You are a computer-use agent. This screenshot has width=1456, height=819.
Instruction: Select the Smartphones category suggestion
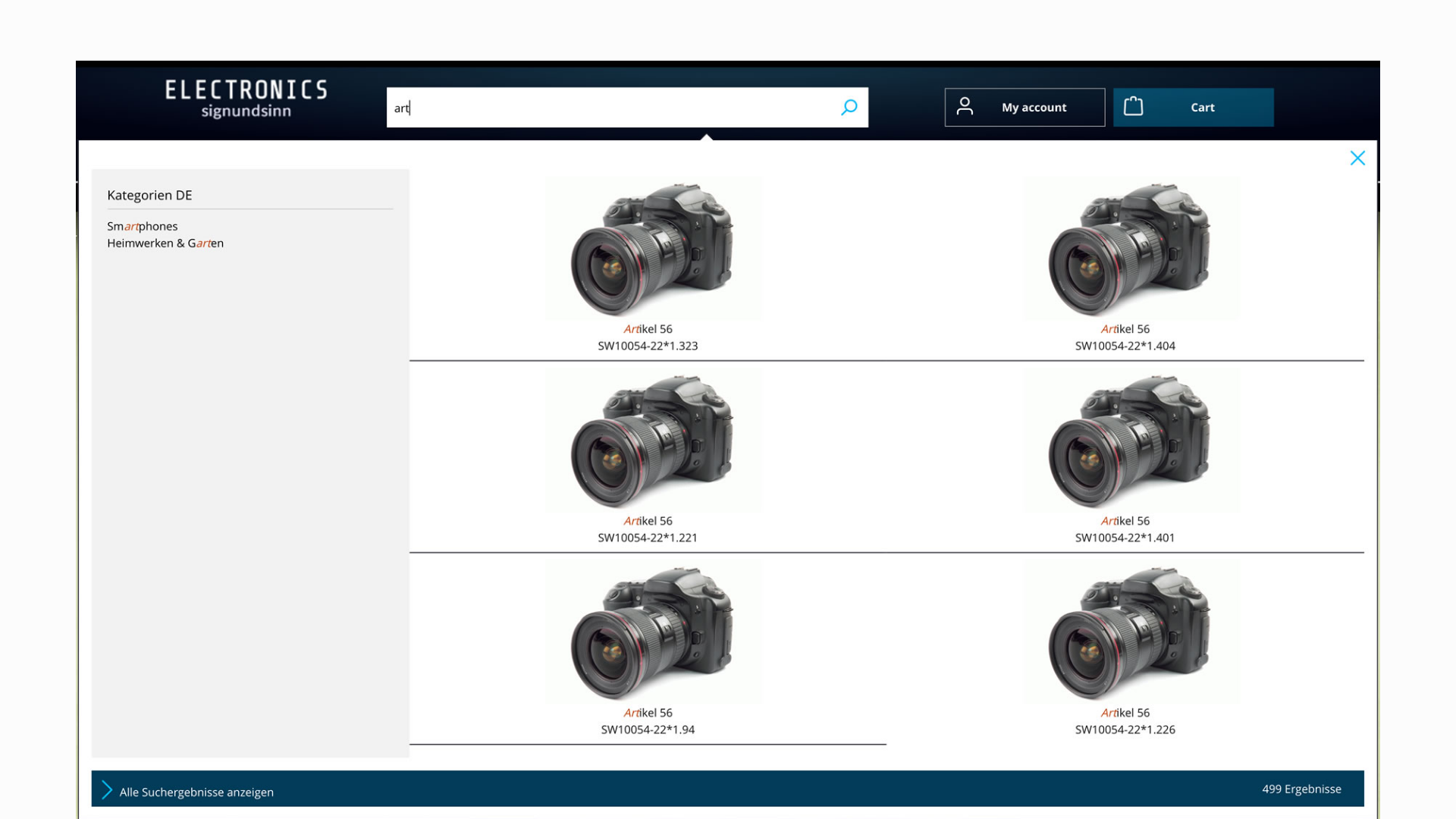[x=143, y=226]
